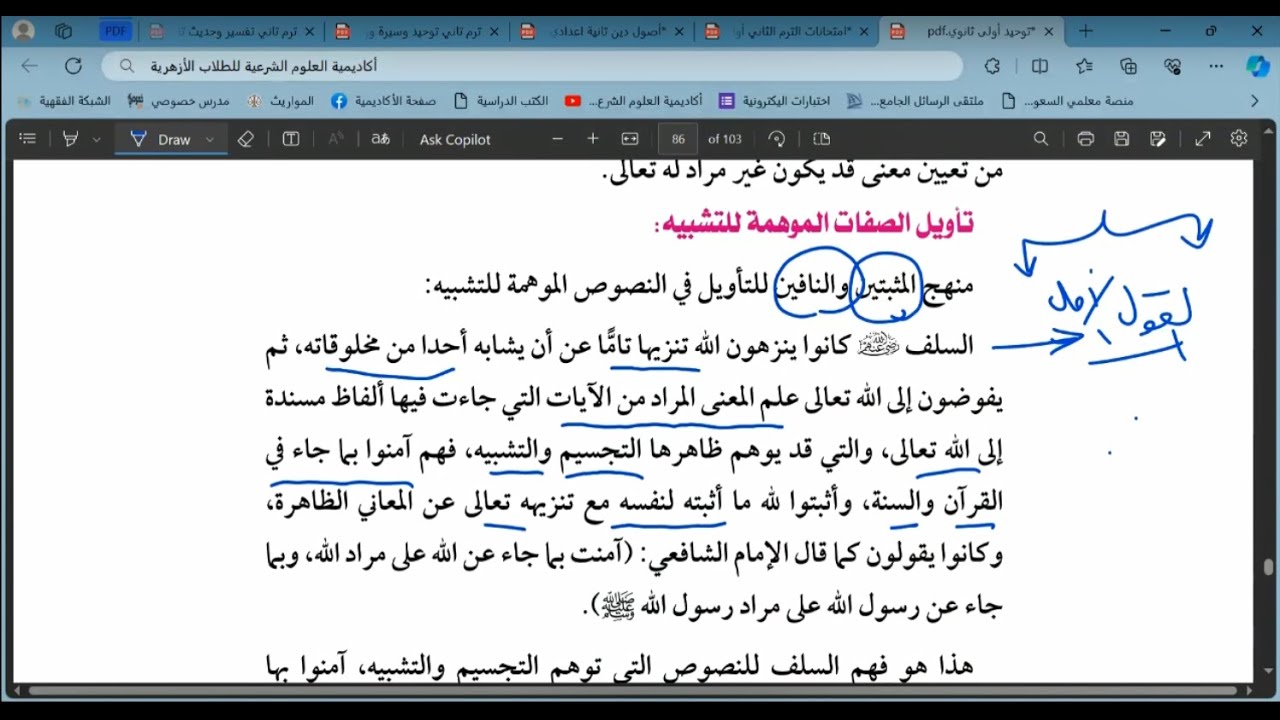Toggle the Page view layout icon

(x=822, y=139)
